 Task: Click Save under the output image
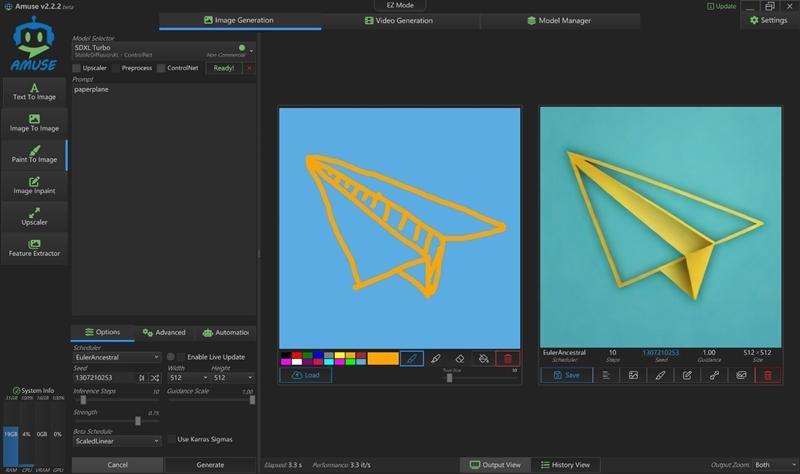pos(566,375)
